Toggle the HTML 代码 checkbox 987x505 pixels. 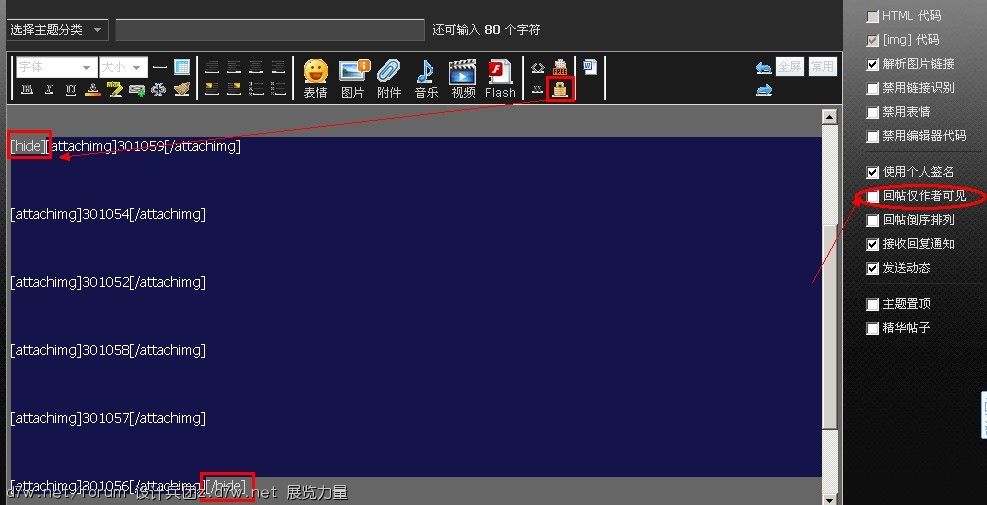[872, 16]
